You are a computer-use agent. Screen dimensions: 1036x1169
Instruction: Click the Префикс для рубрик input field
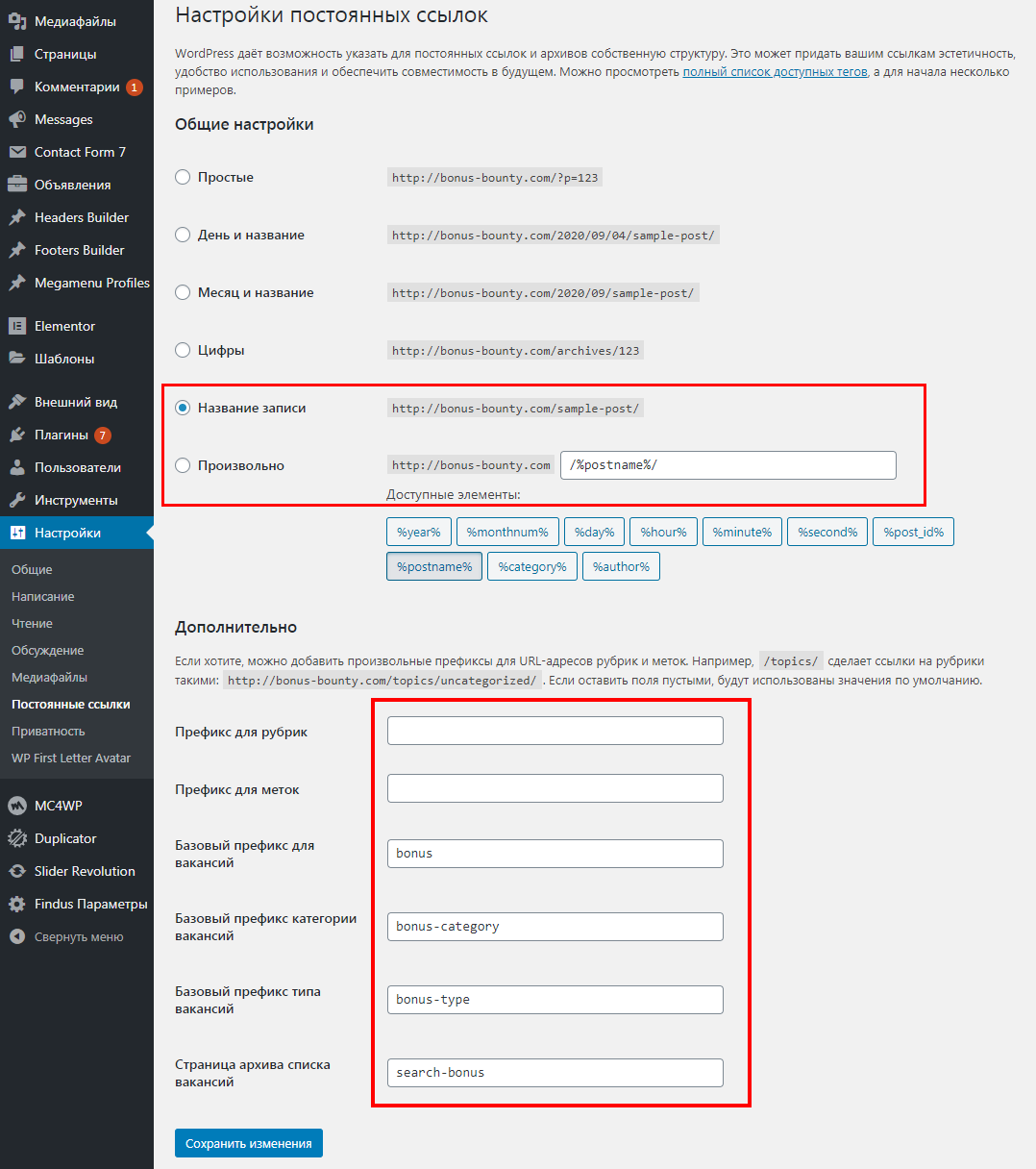(x=555, y=731)
